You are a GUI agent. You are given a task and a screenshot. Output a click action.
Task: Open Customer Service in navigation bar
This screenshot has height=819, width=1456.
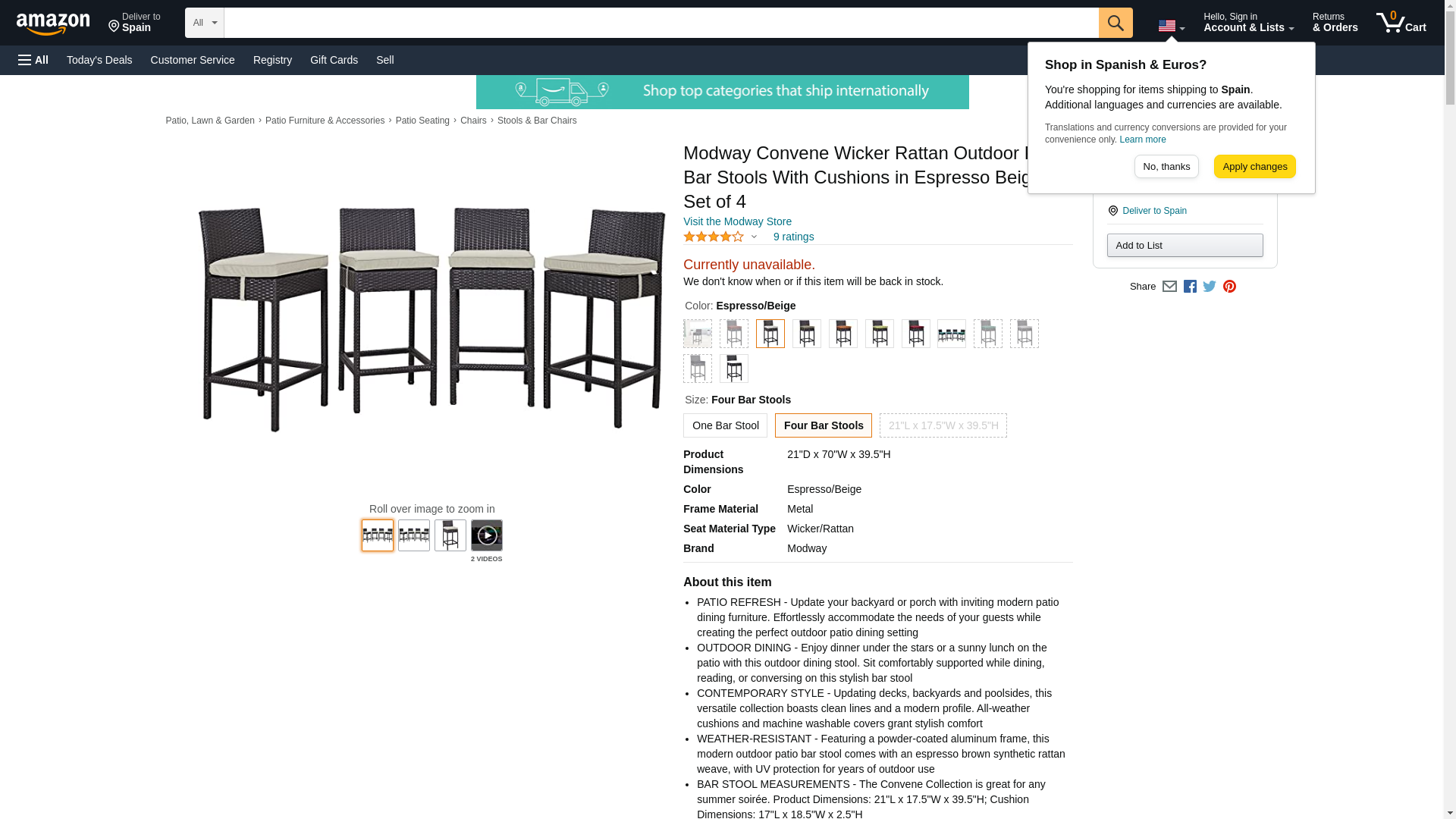click(193, 60)
